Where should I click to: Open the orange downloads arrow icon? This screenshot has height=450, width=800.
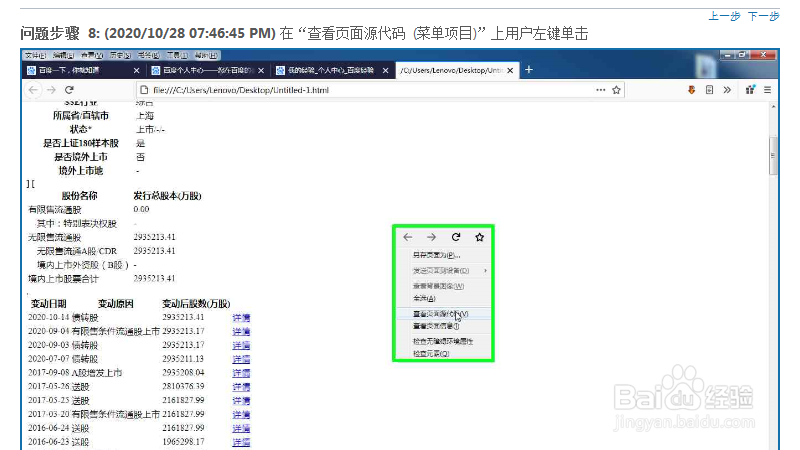pyautogui.click(x=691, y=90)
